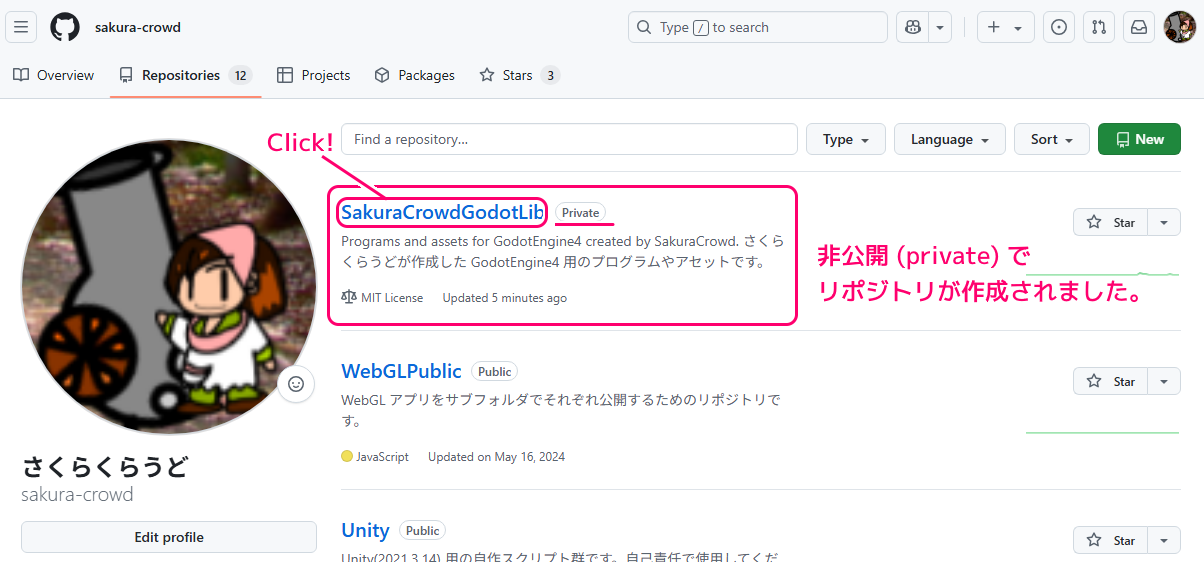1204x562 pixels.
Task: Open the SakuraCrowdGodotLib repository link
Action: pos(442,212)
